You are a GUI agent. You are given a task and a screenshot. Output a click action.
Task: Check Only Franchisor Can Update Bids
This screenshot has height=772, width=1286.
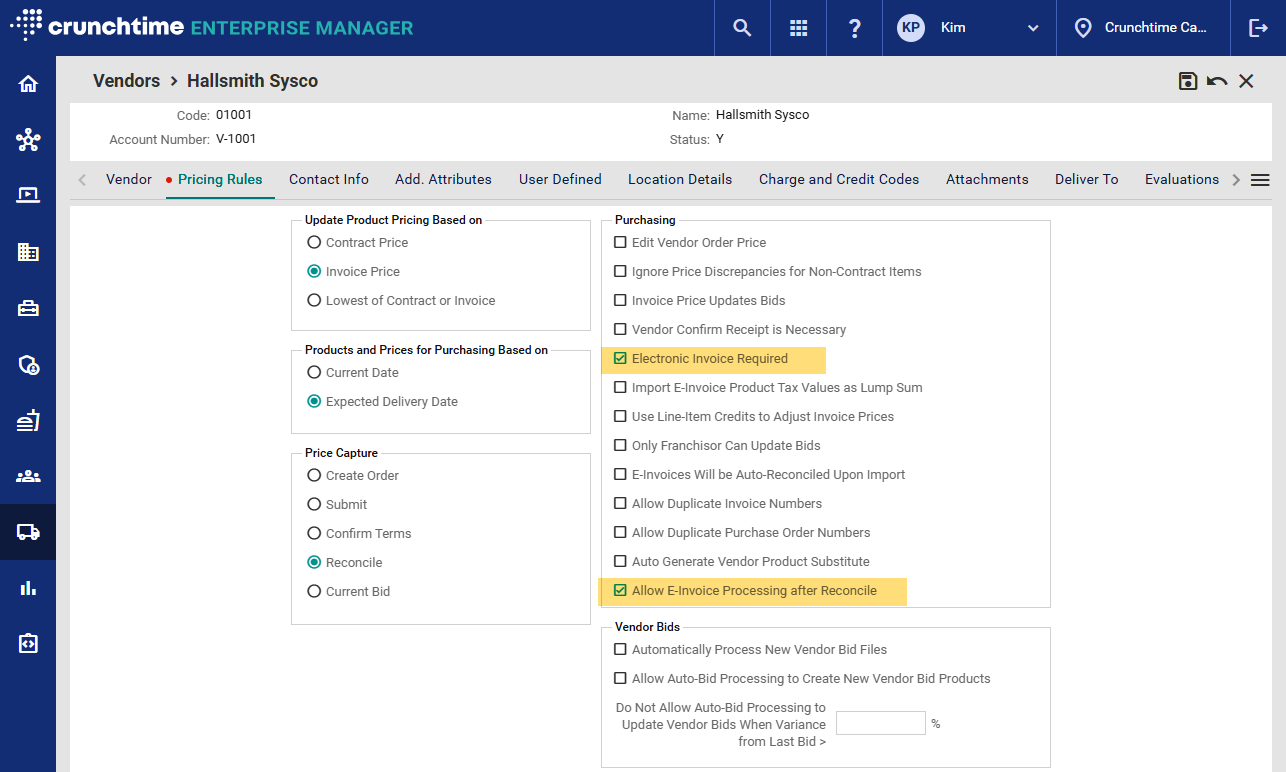(620, 445)
